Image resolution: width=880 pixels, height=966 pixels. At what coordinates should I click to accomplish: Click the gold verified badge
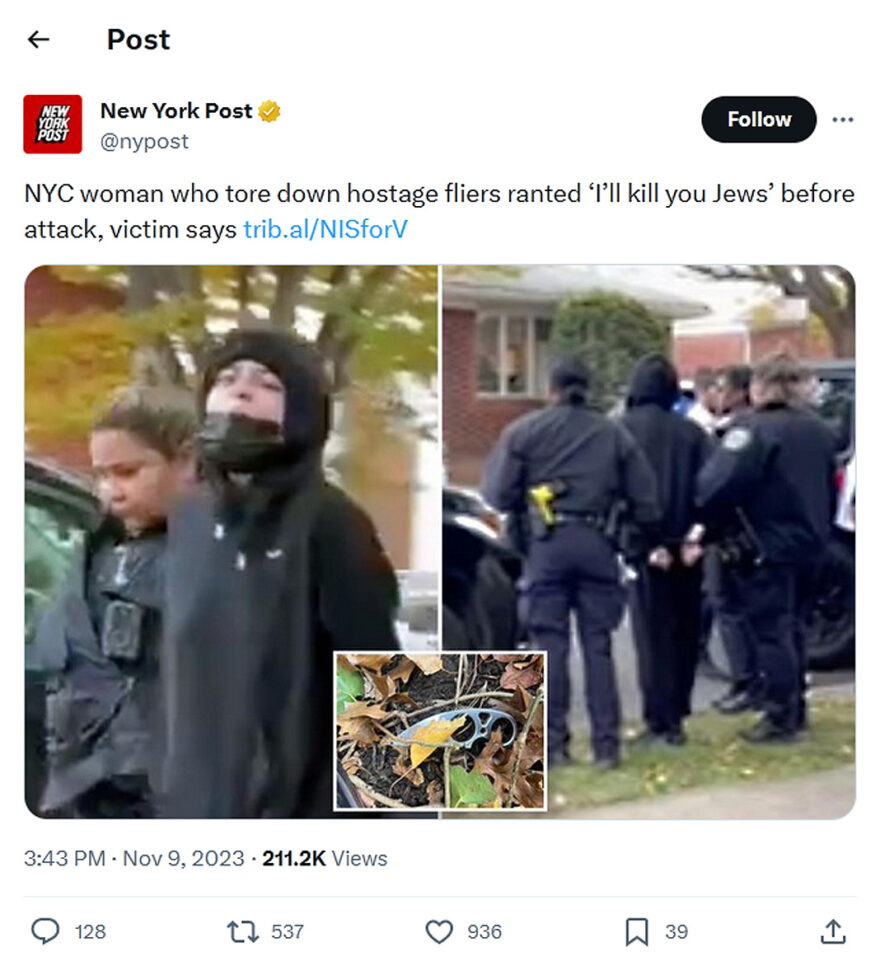269,111
